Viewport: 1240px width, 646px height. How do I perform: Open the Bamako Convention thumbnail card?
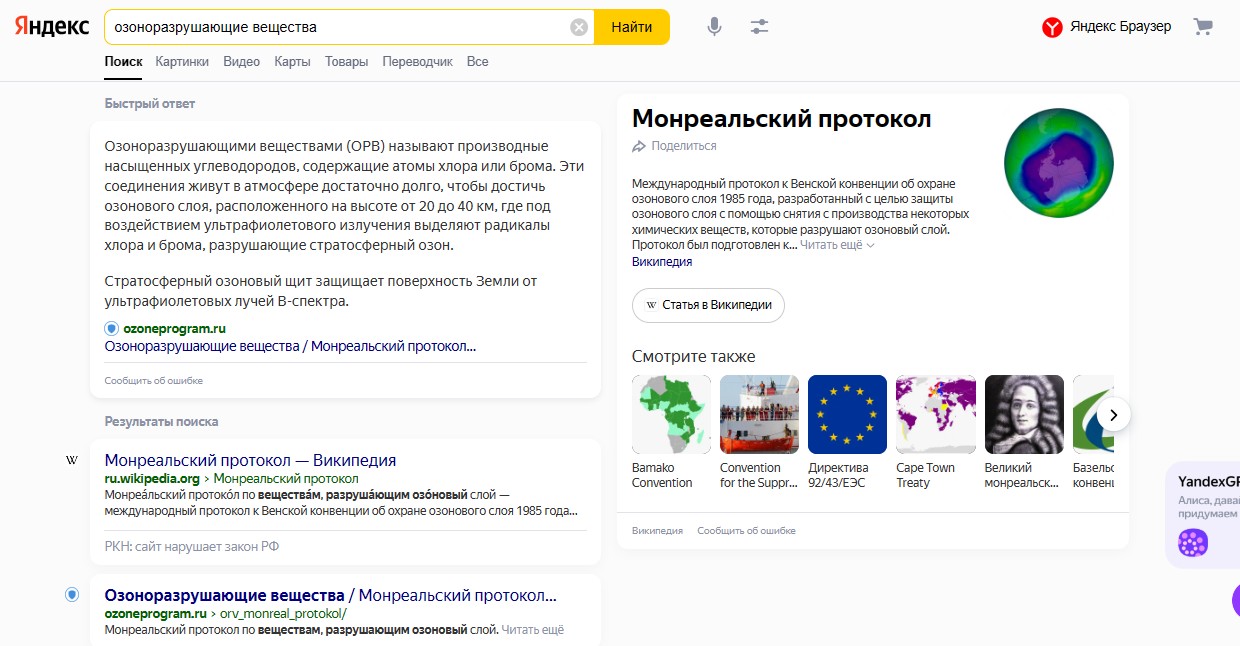(x=671, y=414)
